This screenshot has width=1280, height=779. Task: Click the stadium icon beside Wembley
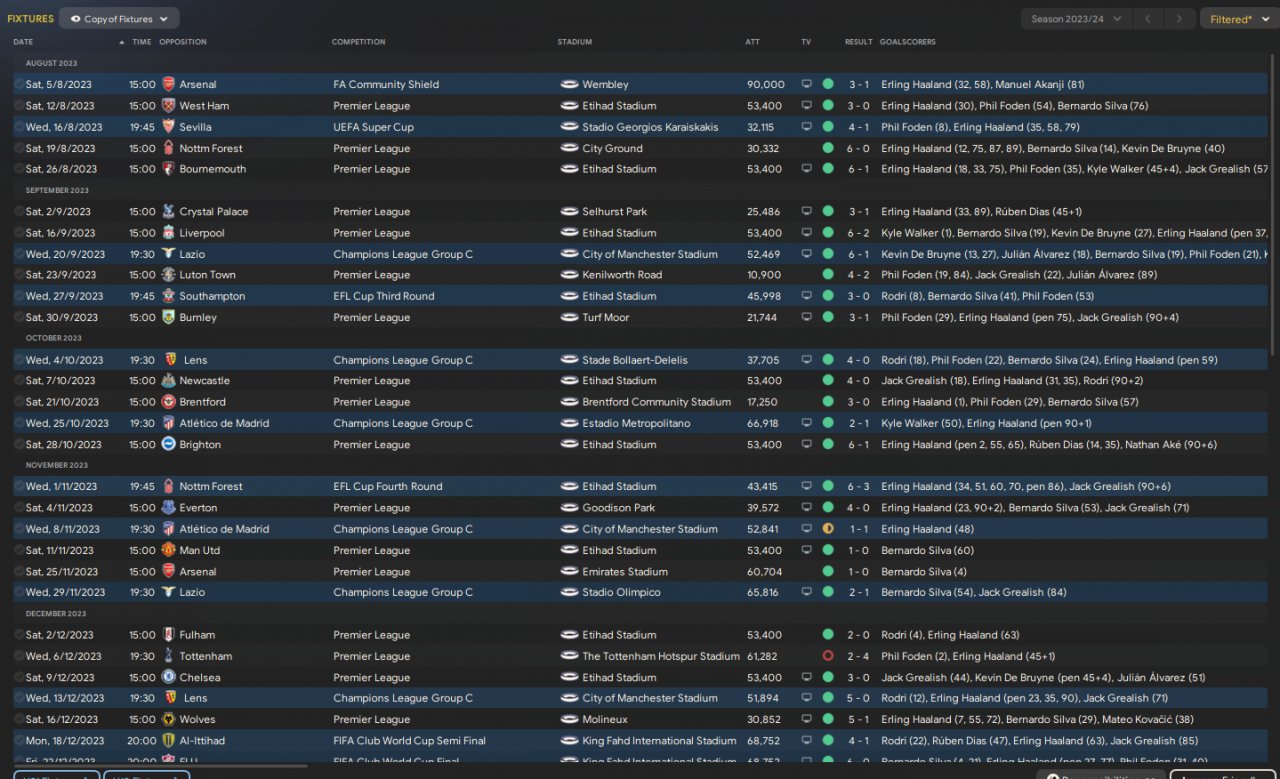coord(569,85)
